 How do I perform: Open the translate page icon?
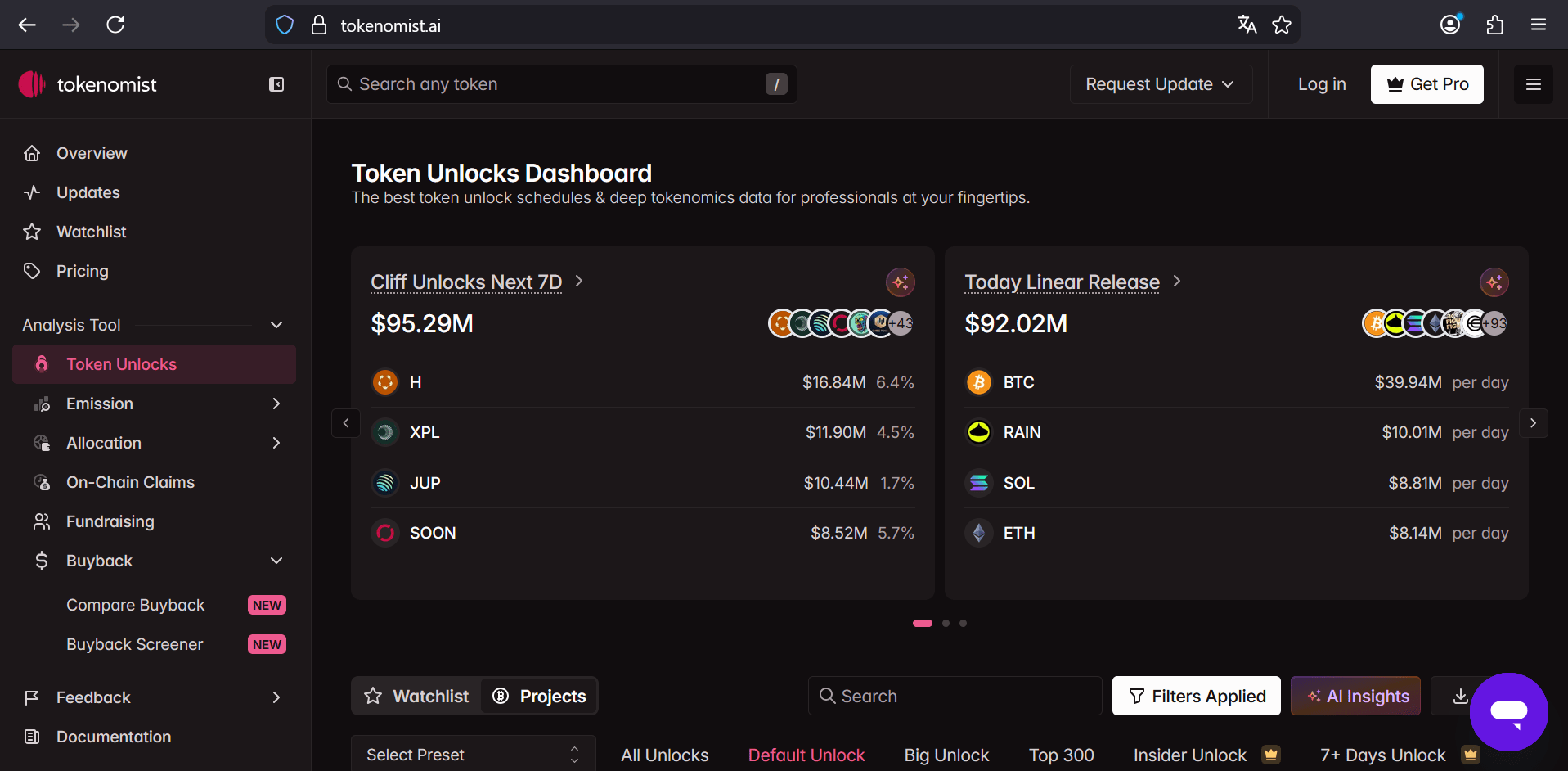pyautogui.click(x=1247, y=25)
